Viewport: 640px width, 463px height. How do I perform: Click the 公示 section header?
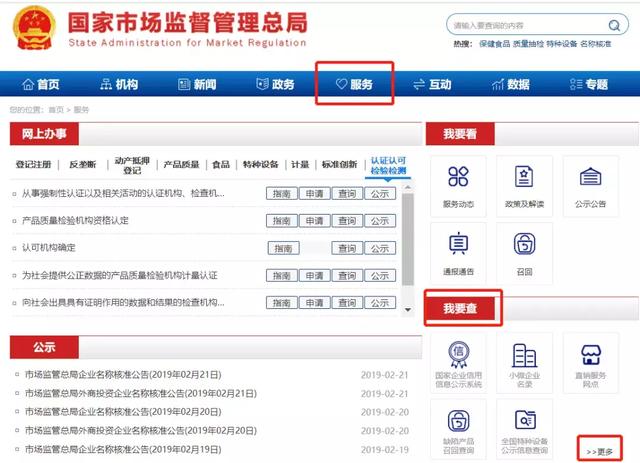pos(44,347)
